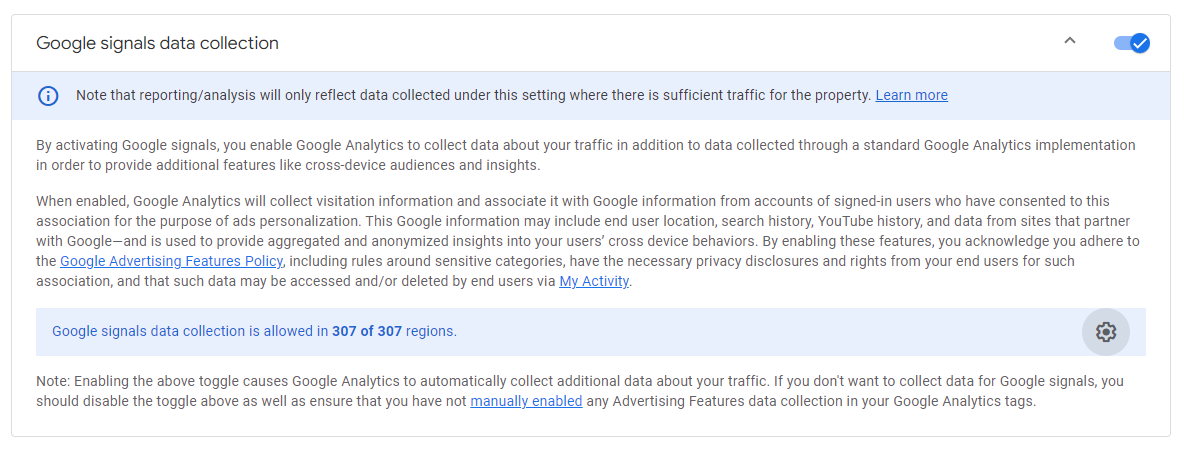Viewport: 1184px width, 453px height.
Task: Collapse the Google signals section chevron
Action: (1070, 42)
